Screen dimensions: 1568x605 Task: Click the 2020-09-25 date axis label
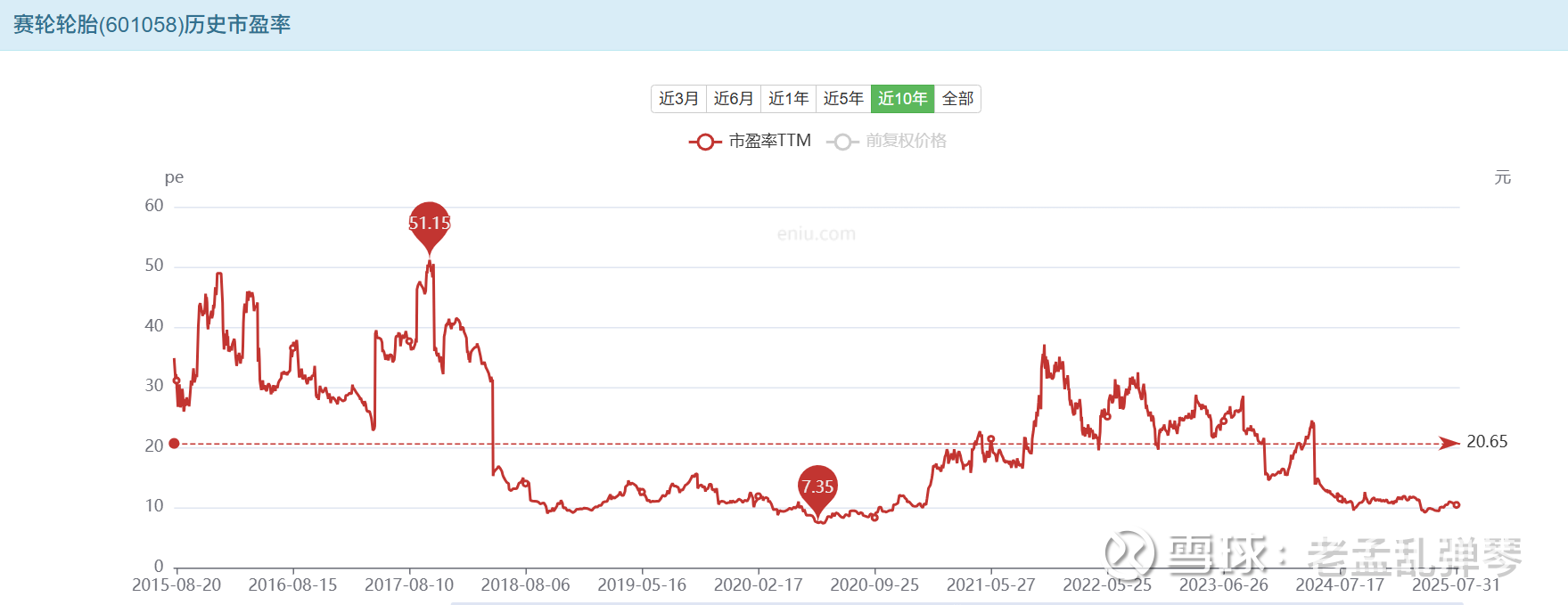874,585
